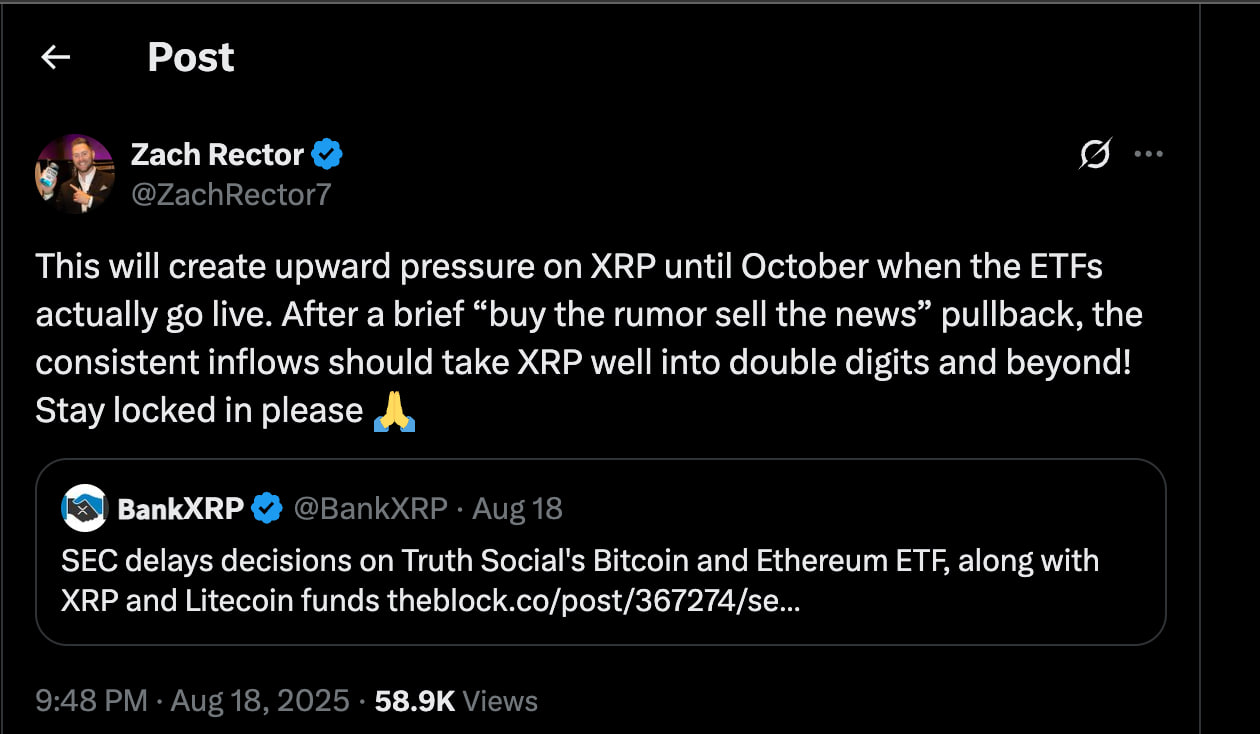Click the @ZachRector7 handle

[231, 193]
